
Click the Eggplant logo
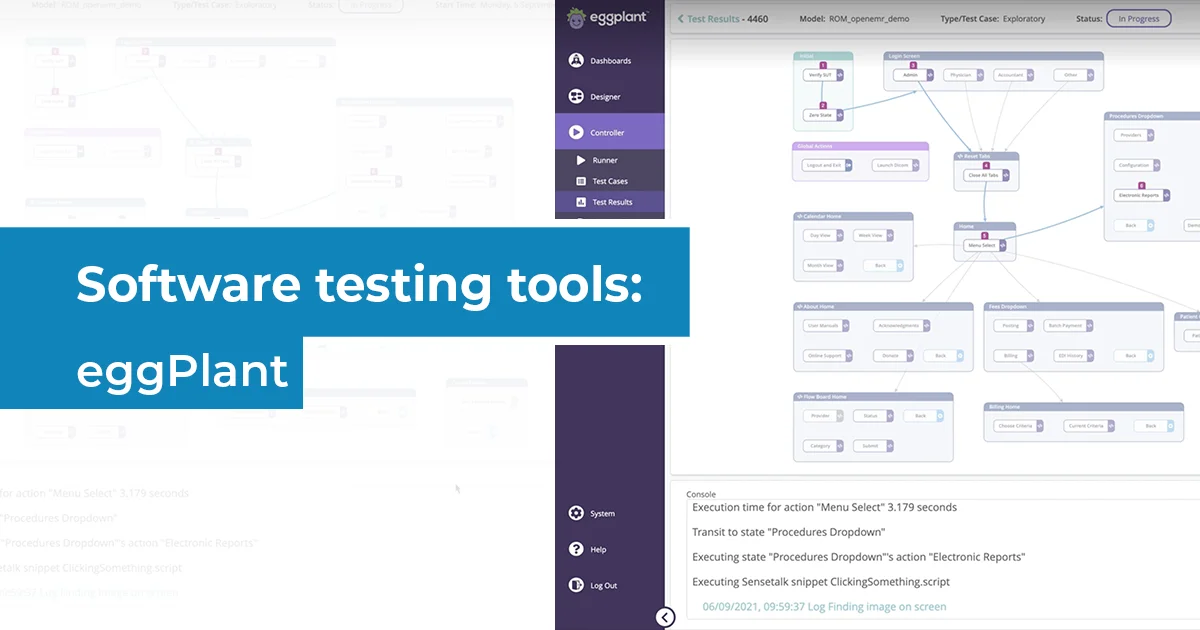(609, 17)
